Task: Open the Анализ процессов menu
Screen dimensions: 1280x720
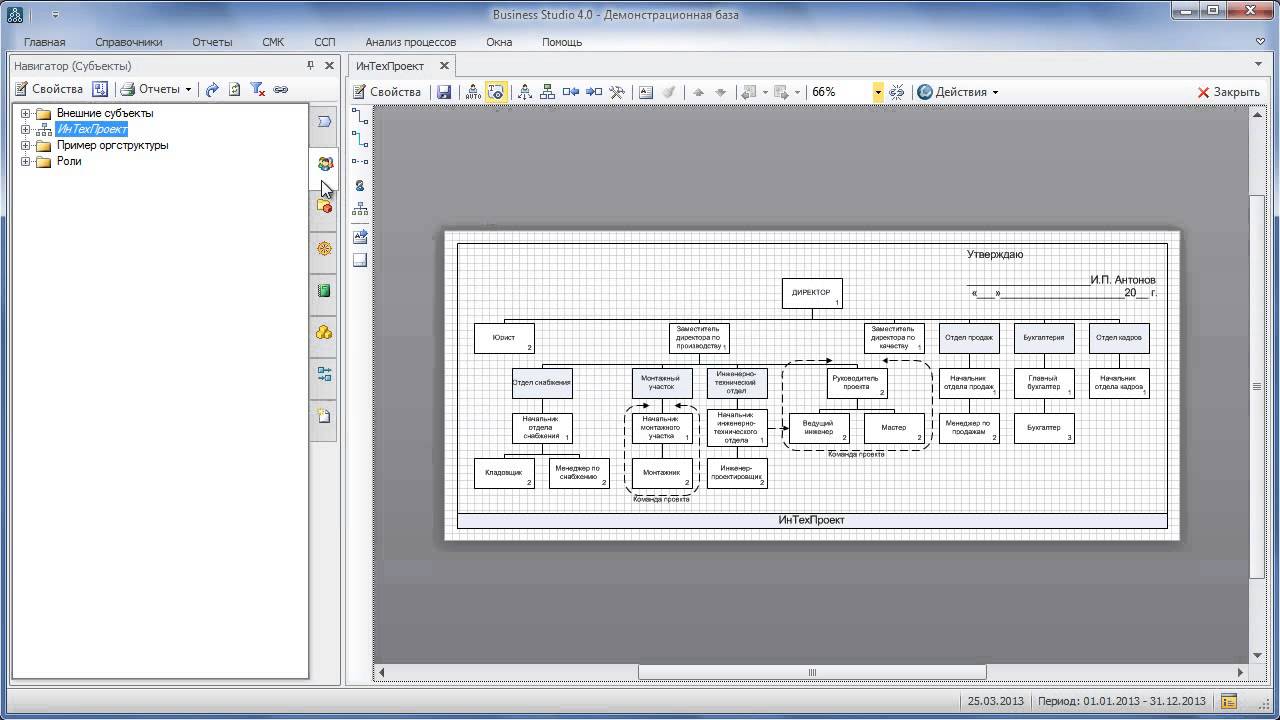Action: pos(411,42)
